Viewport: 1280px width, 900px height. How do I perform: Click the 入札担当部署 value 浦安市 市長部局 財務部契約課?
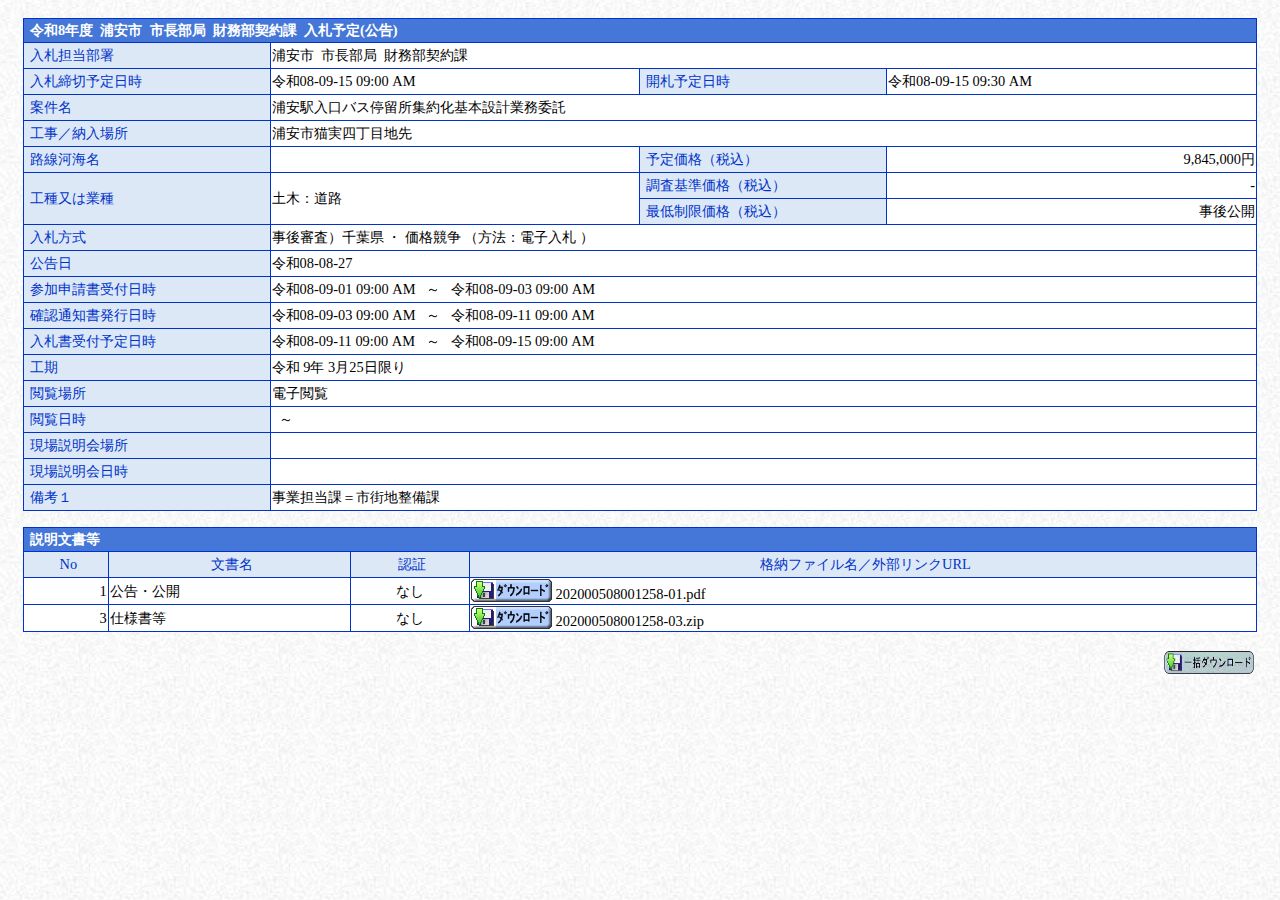370,55
